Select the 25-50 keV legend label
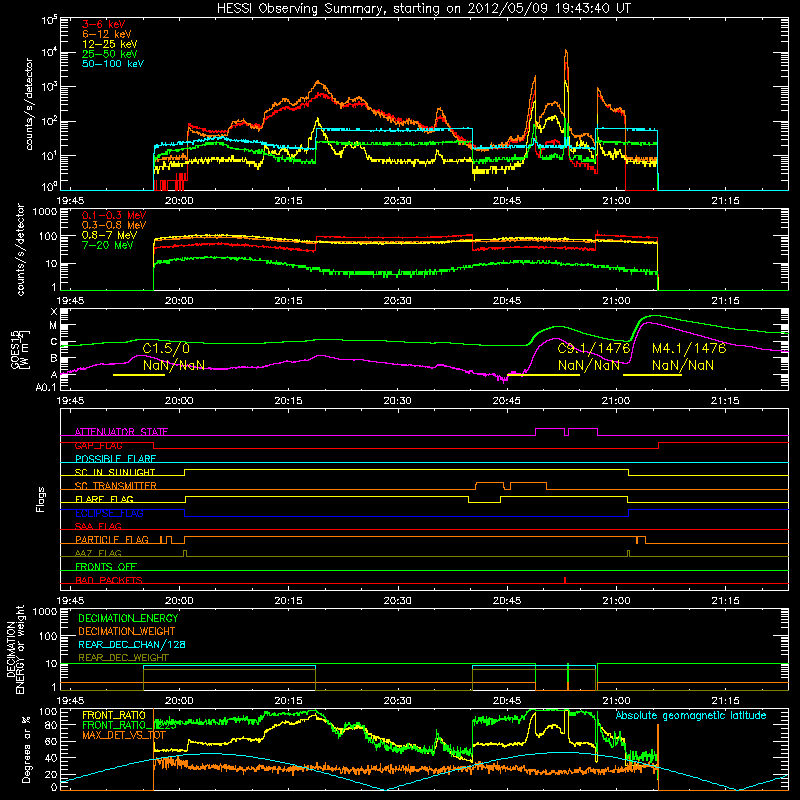The height and width of the screenshot is (800, 800). click(110, 54)
